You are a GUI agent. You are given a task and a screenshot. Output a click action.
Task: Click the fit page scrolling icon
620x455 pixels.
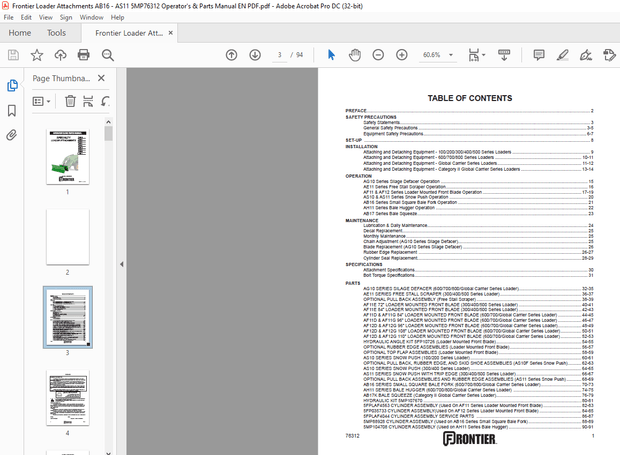(474, 55)
